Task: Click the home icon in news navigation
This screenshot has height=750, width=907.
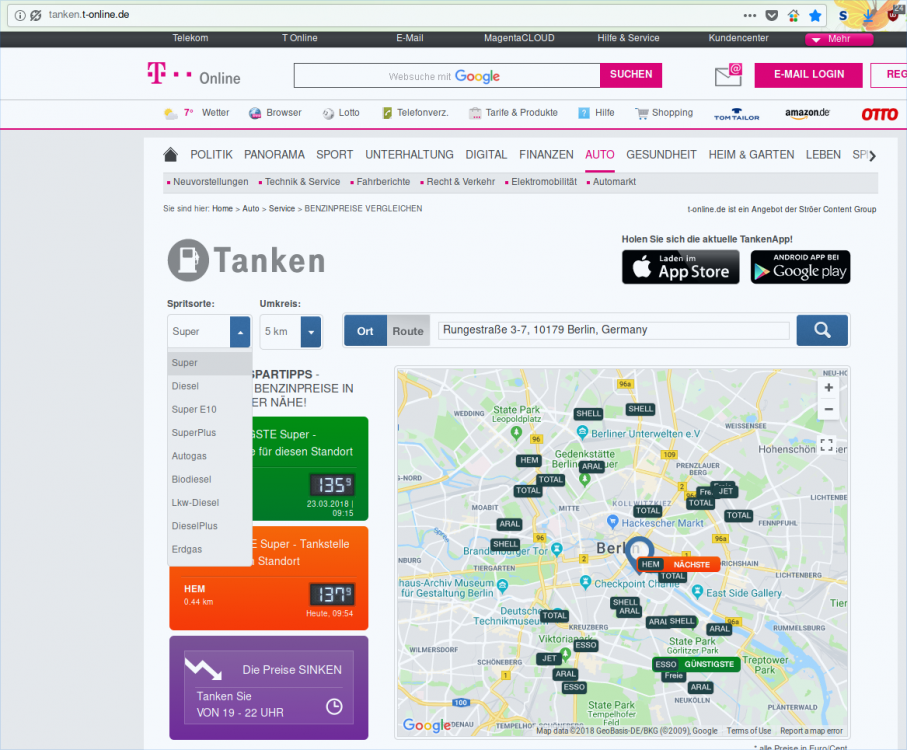Action: [171, 154]
